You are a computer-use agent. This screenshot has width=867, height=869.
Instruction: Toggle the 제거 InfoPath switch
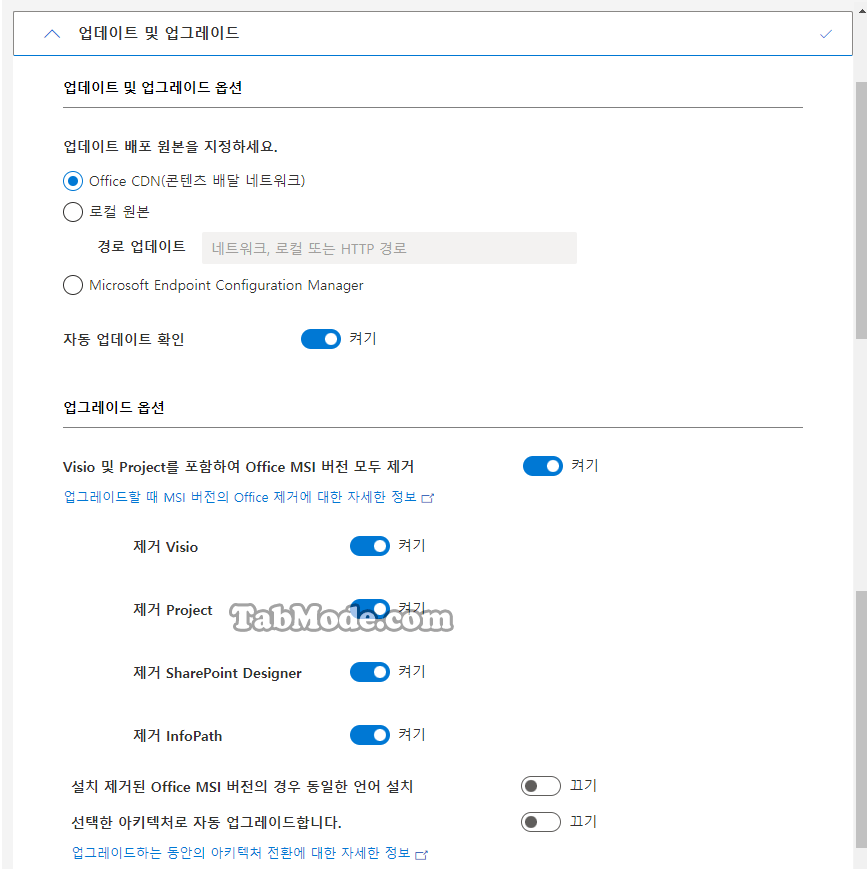pos(370,735)
